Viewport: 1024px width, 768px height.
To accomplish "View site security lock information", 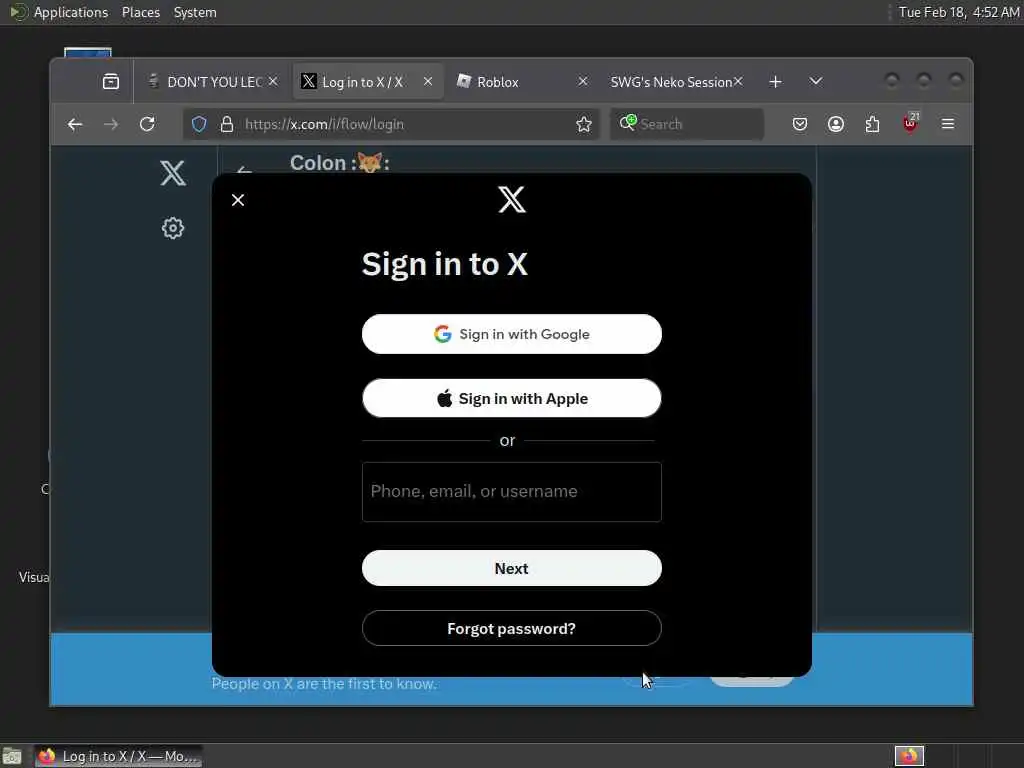I will 227,124.
